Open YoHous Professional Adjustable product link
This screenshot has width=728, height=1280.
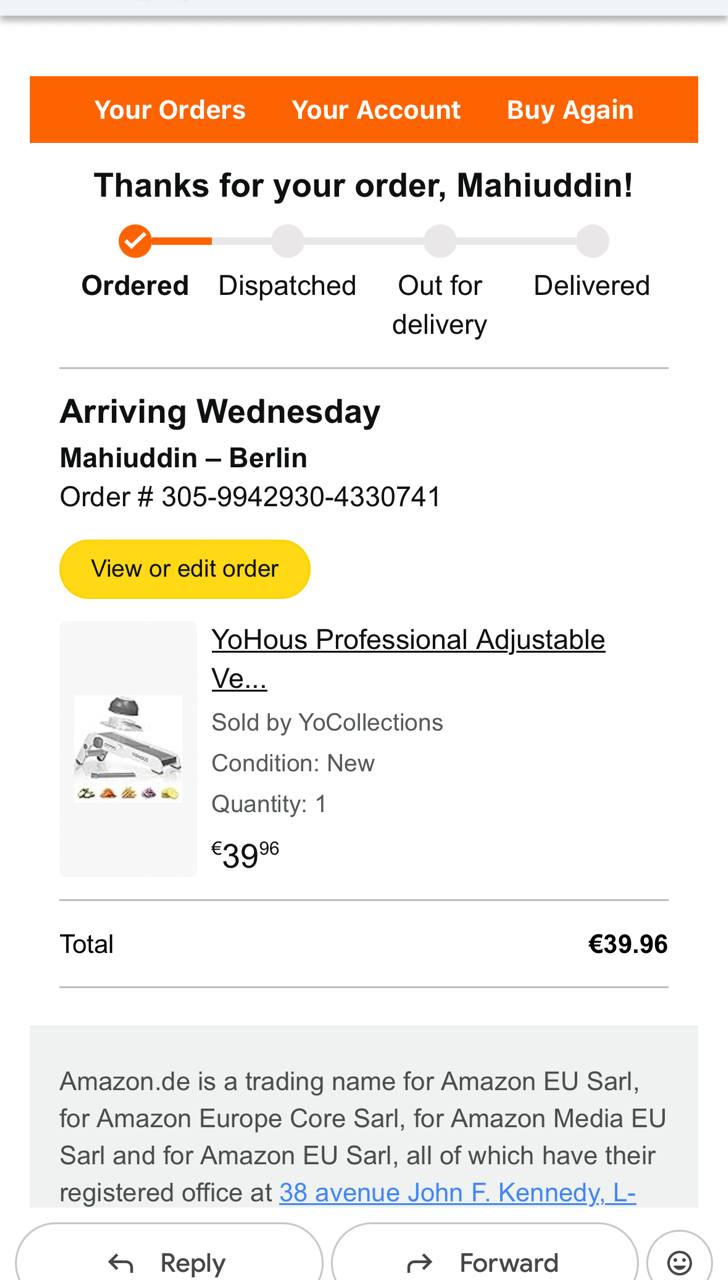pos(408,640)
